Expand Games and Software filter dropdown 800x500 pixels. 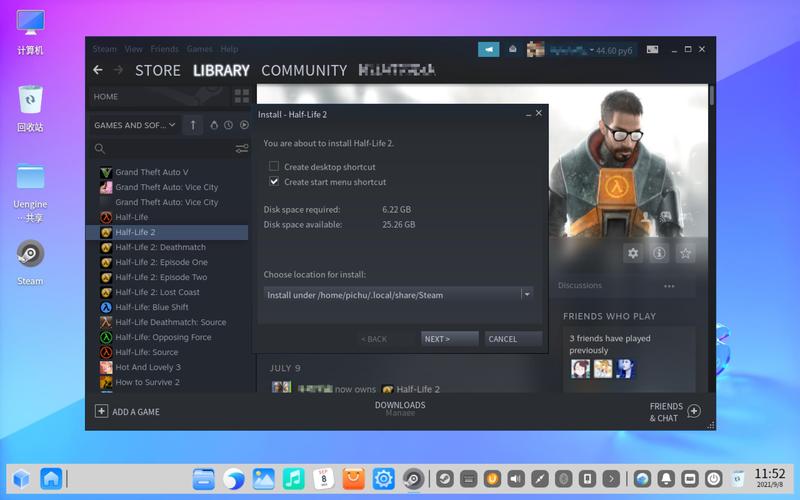click(x=135, y=125)
